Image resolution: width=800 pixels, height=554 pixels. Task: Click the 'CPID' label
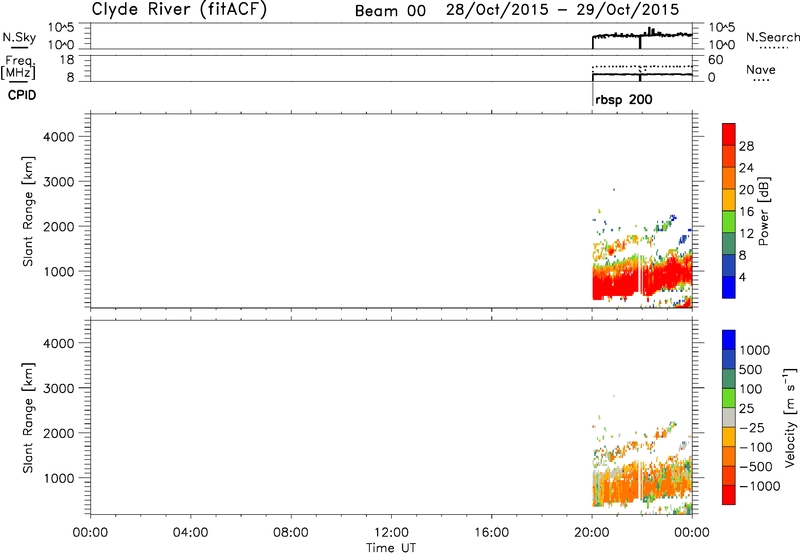tap(22, 95)
